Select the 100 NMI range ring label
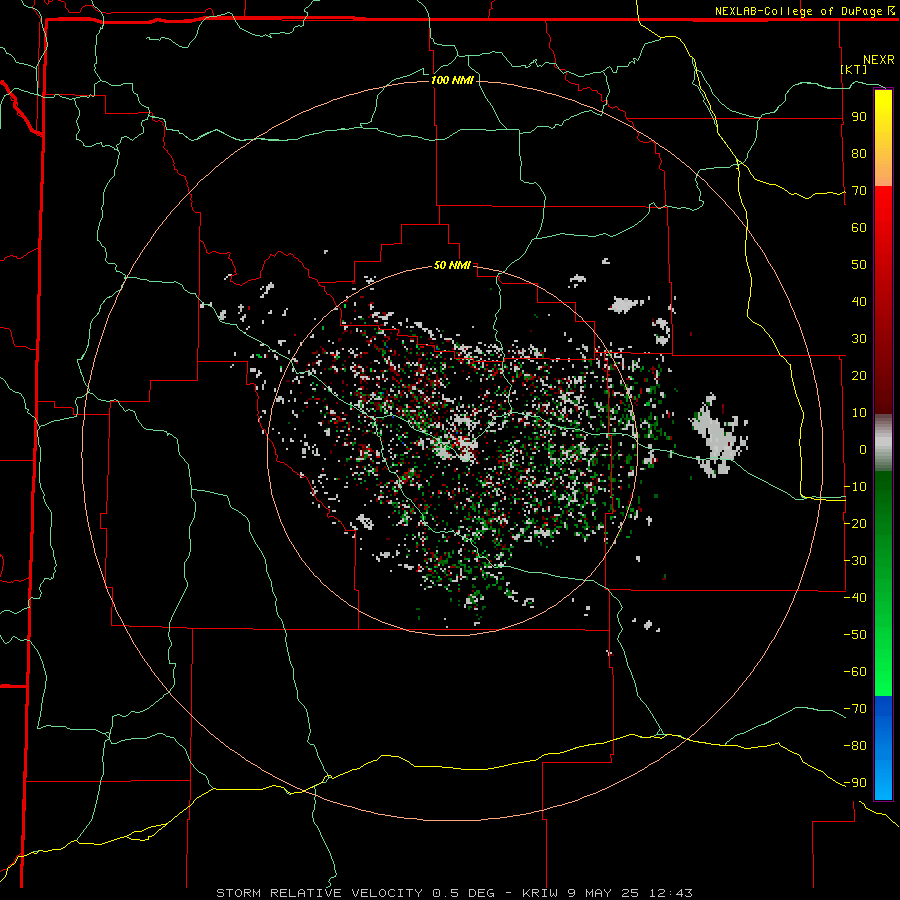This screenshot has height=900, width=900. pos(452,80)
